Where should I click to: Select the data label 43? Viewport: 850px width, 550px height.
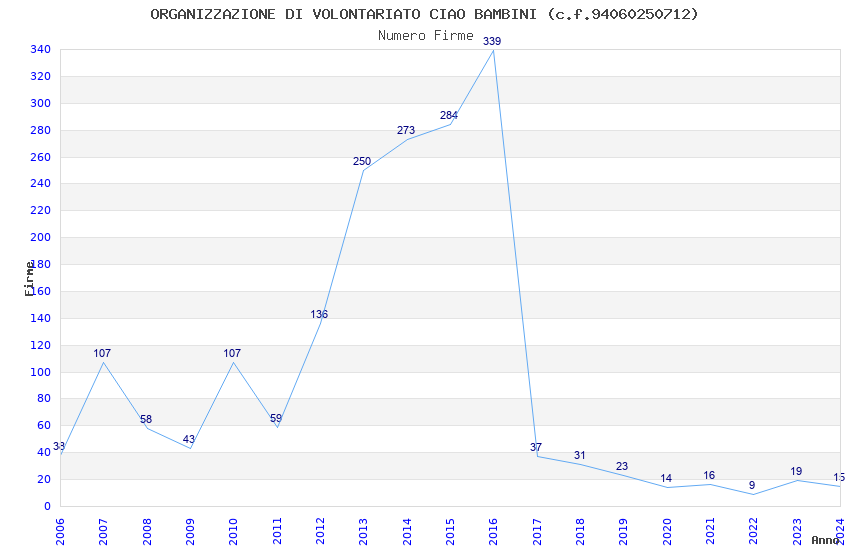189,439
